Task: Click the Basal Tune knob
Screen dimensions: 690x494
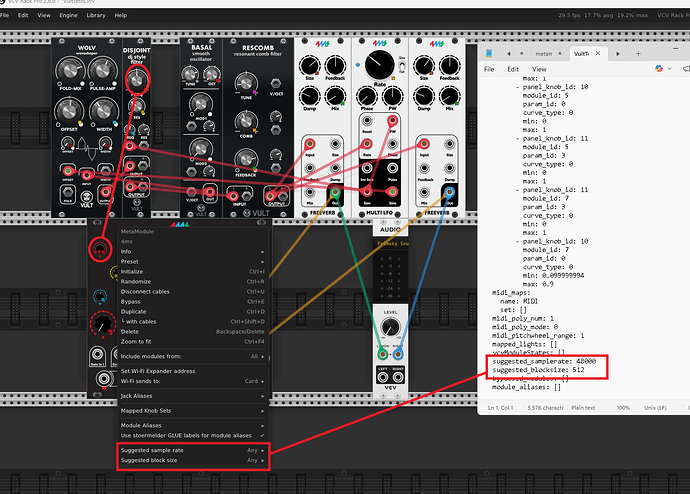Action: pos(190,74)
